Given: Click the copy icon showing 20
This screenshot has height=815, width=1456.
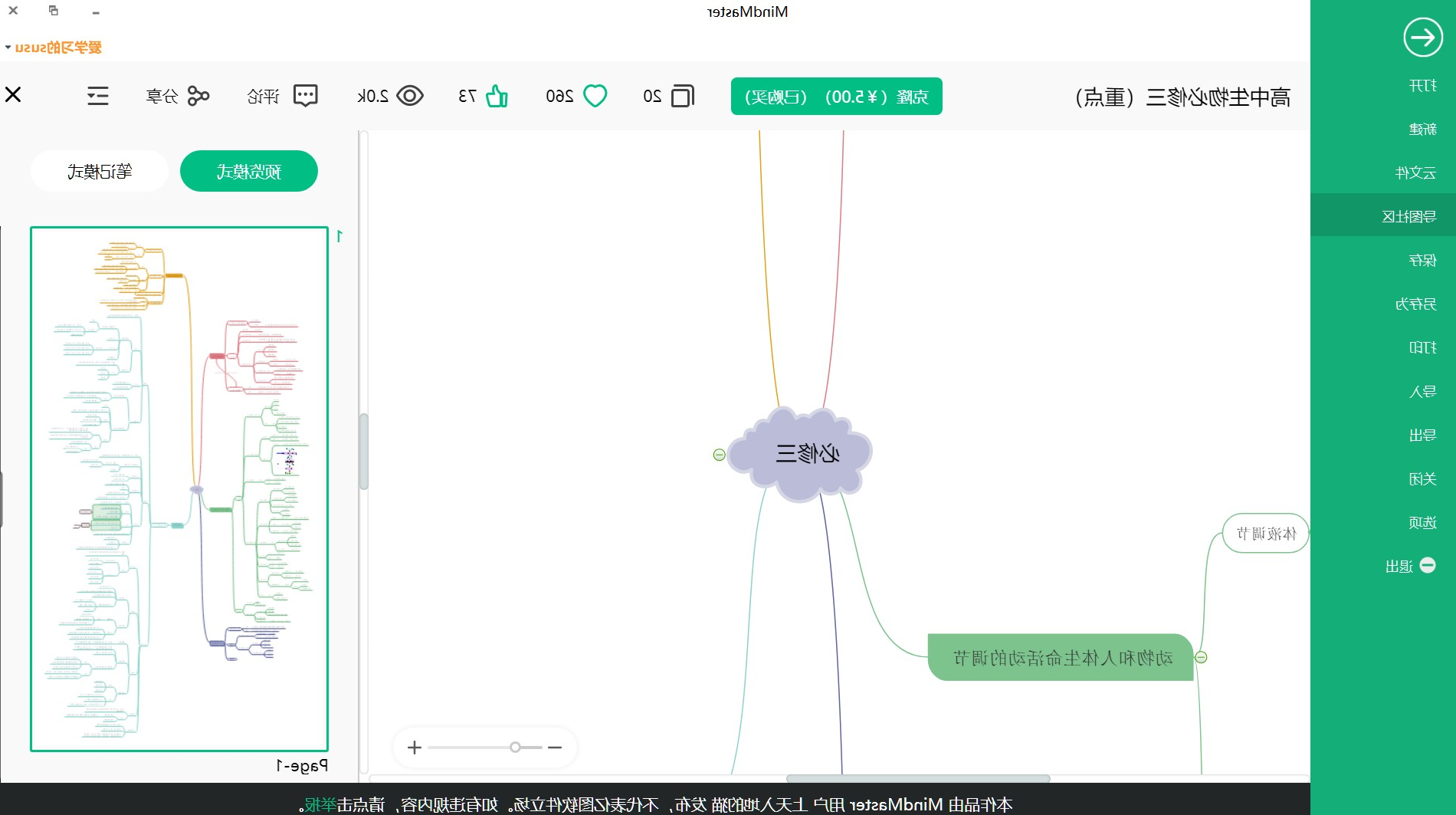Looking at the screenshot, I should tap(682, 96).
